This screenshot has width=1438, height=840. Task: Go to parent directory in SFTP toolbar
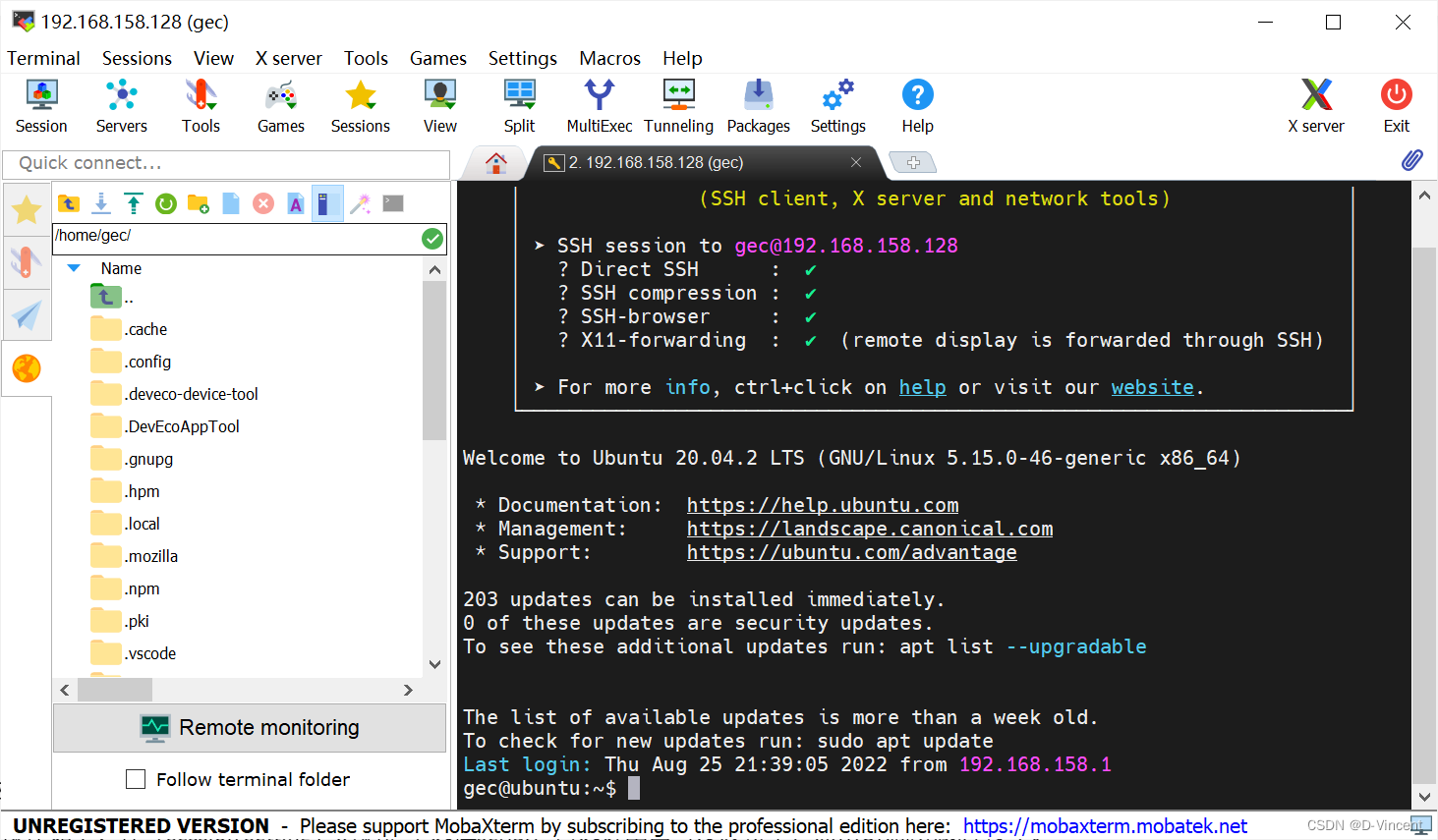[69, 203]
